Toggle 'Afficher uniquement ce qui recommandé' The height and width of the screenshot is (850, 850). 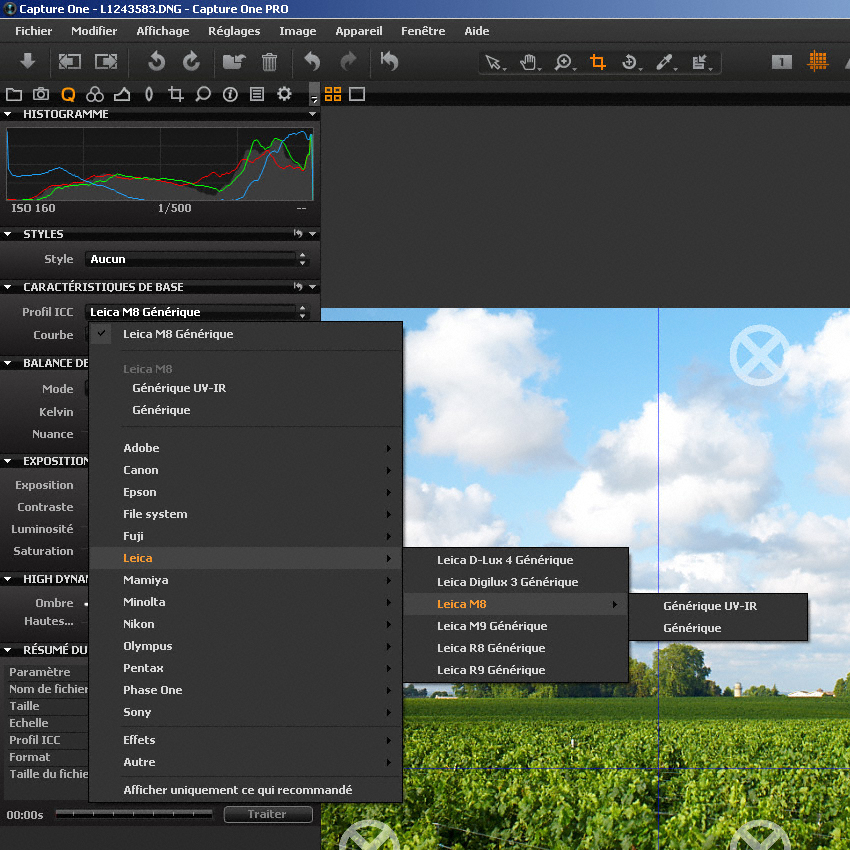pyautogui.click(x=246, y=790)
